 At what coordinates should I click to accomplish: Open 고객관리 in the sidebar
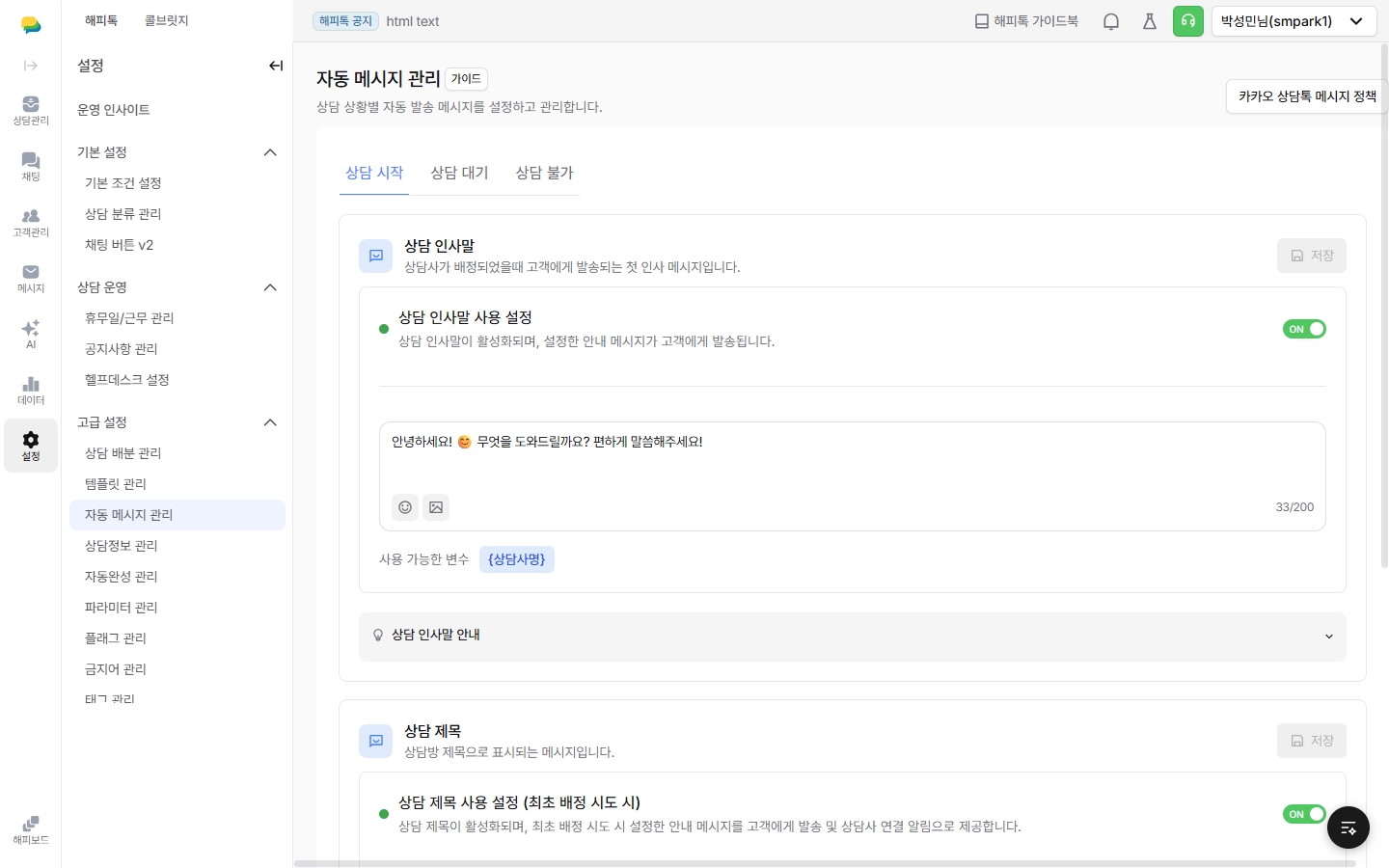pos(31,222)
